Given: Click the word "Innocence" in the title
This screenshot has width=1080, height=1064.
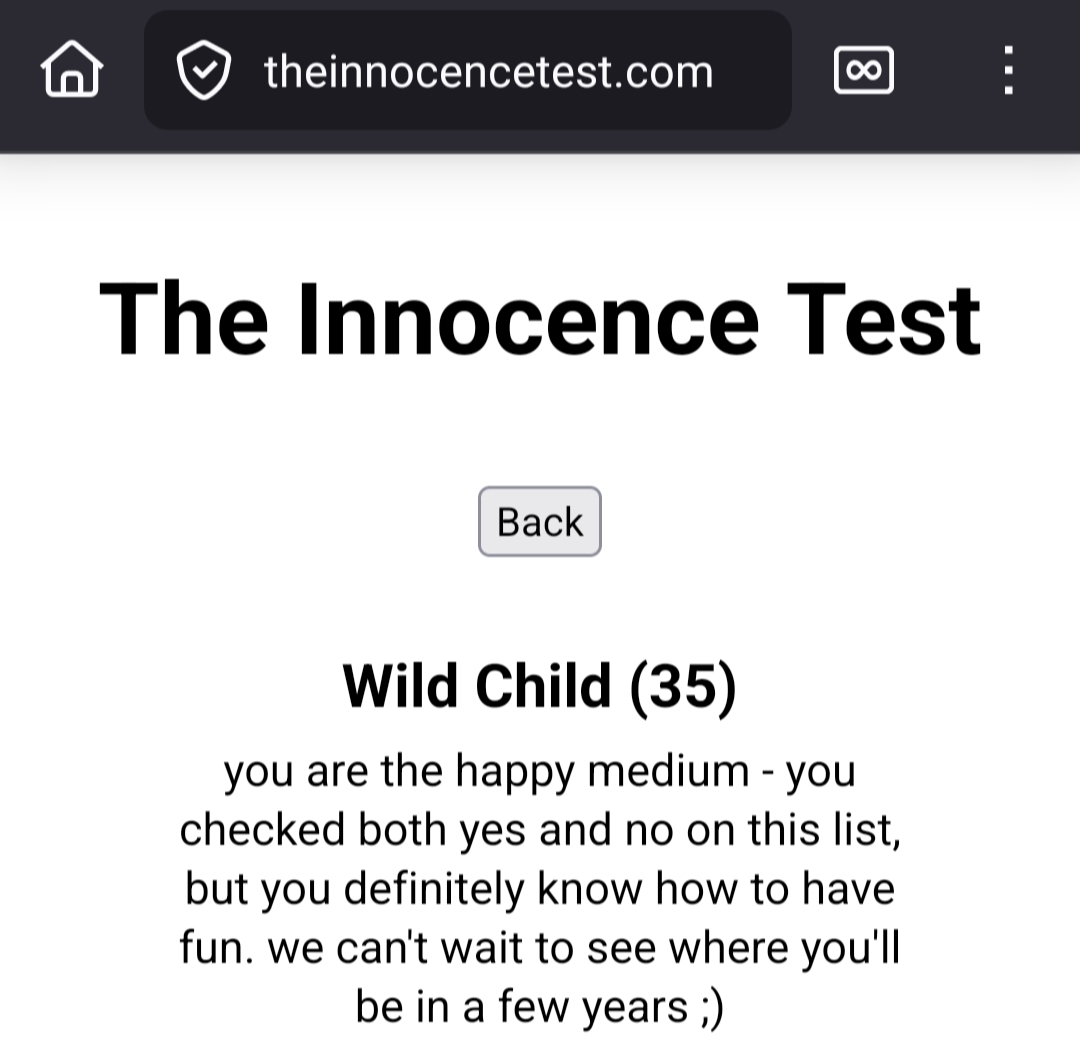Looking at the screenshot, I should click(528, 320).
